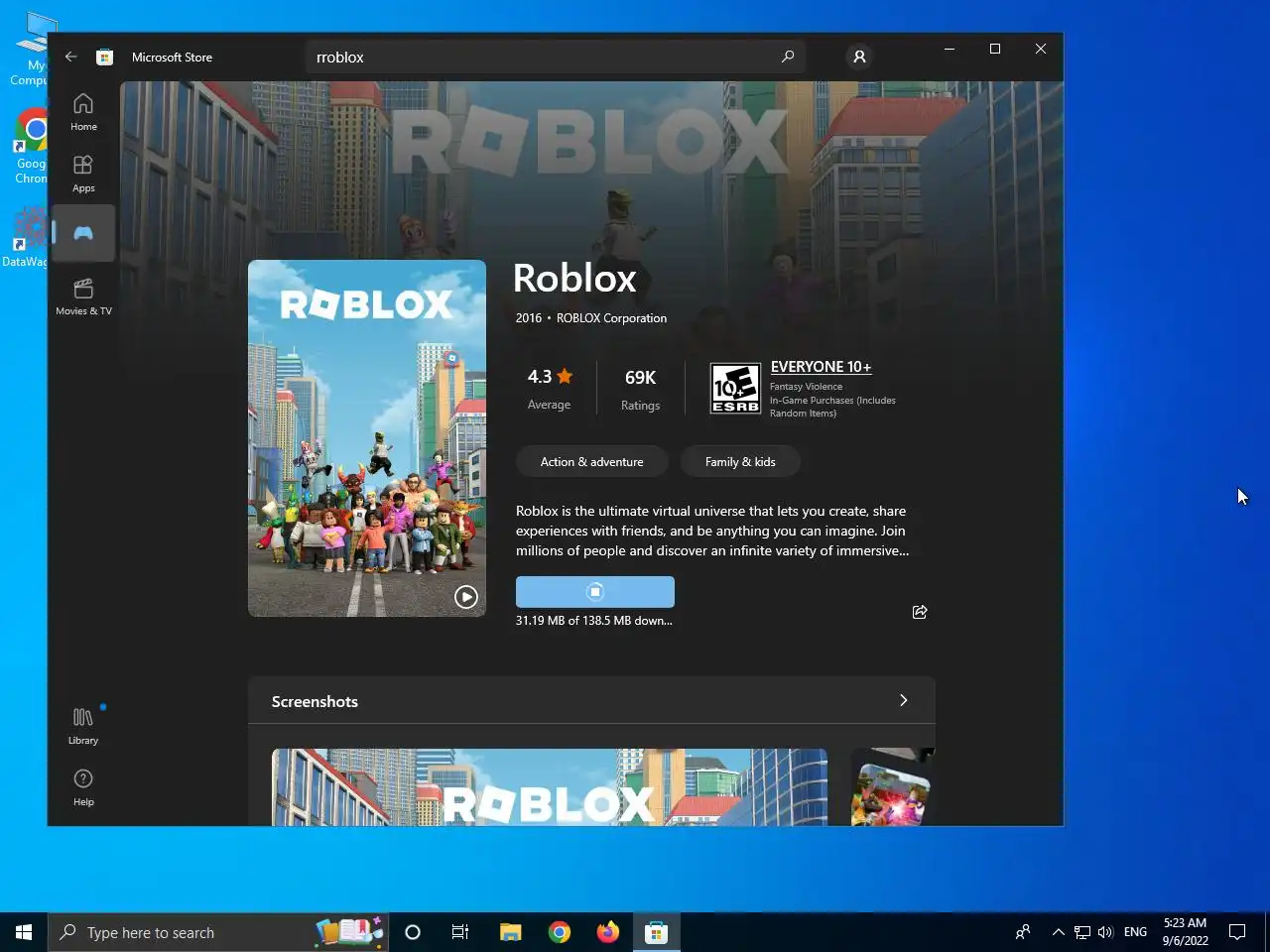The image size is (1270, 952).
Task: Click the download progress text 31.19 MB
Action: click(593, 621)
